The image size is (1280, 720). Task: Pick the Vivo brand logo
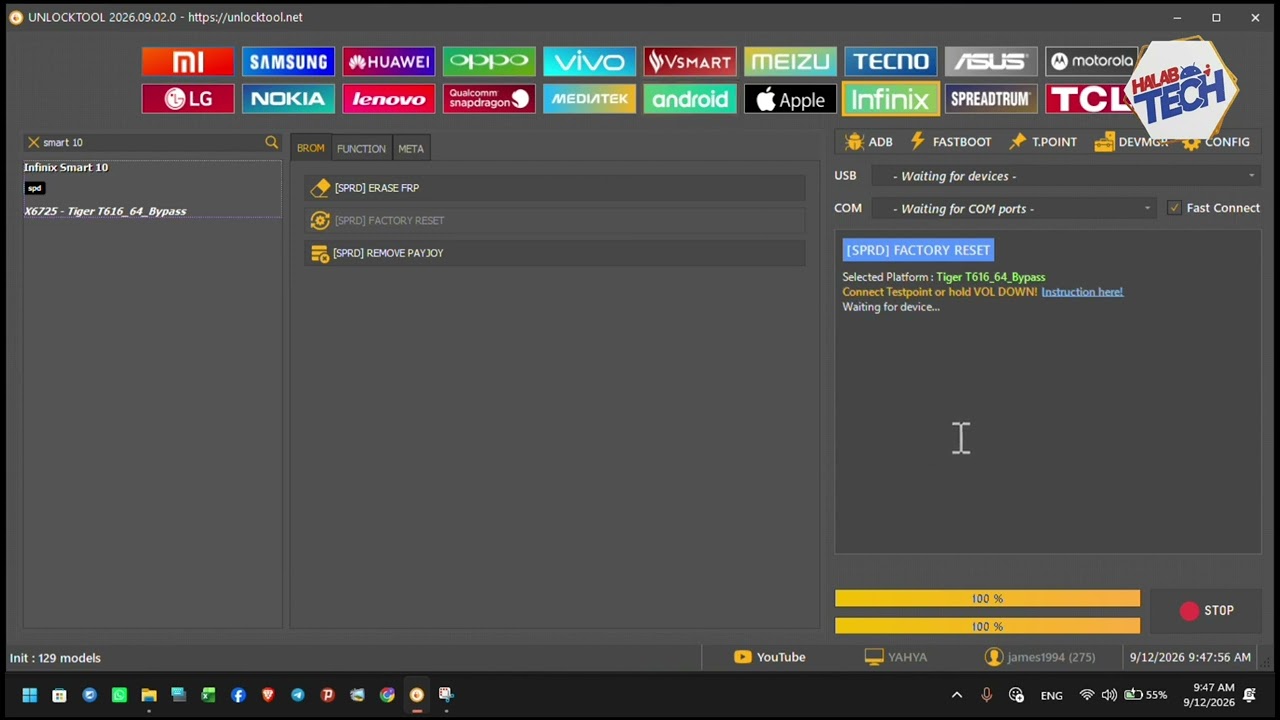[x=589, y=62]
